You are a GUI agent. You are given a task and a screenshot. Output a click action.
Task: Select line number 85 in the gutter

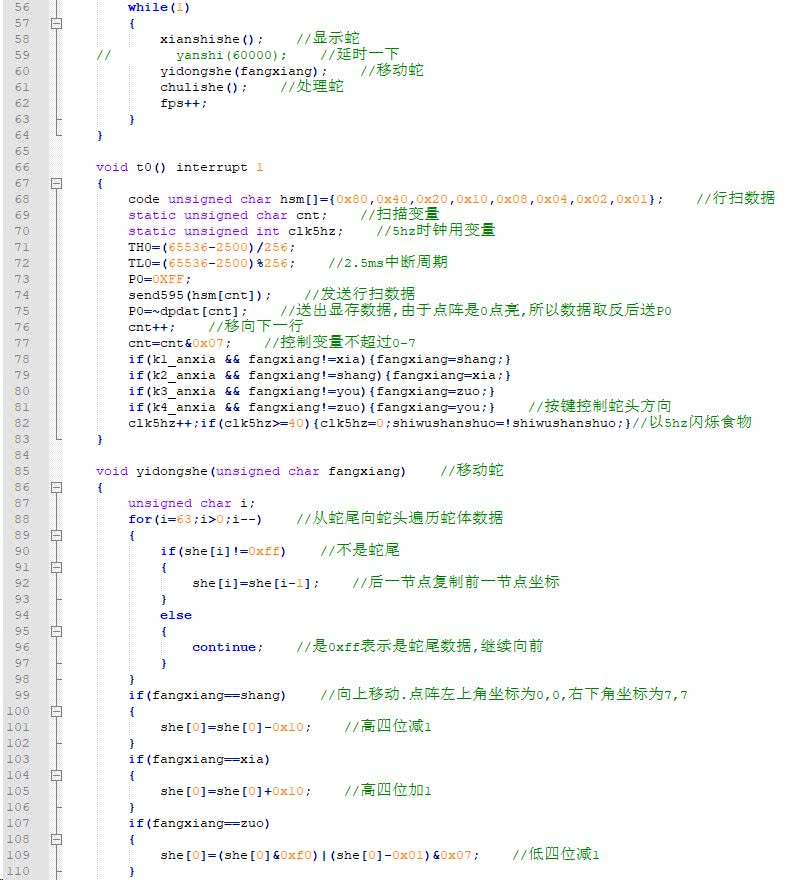click(x=22, y=471)
